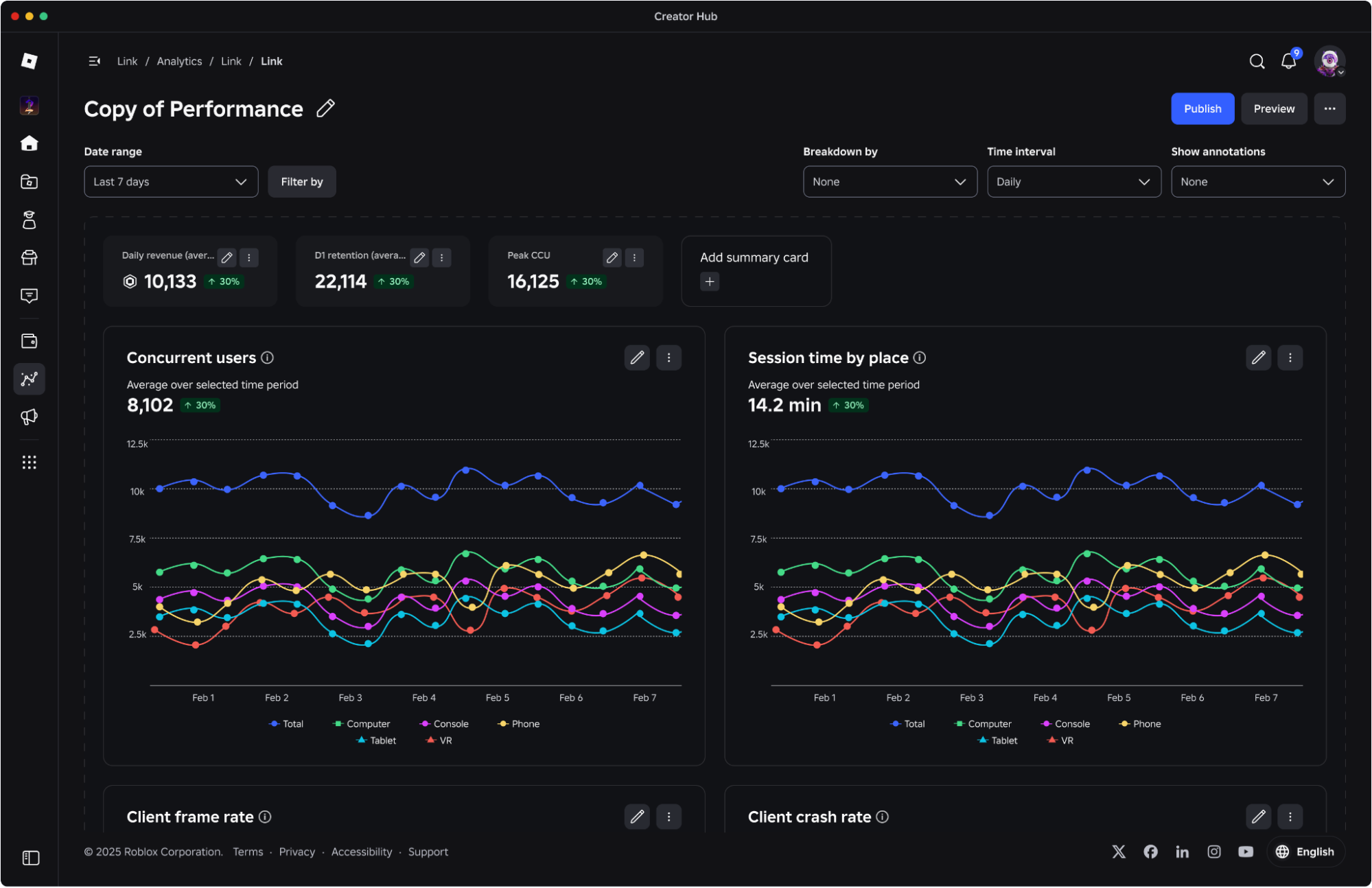Open the wallet icon in sidebar
1372x888 pixels.
[x=29, y=341]
